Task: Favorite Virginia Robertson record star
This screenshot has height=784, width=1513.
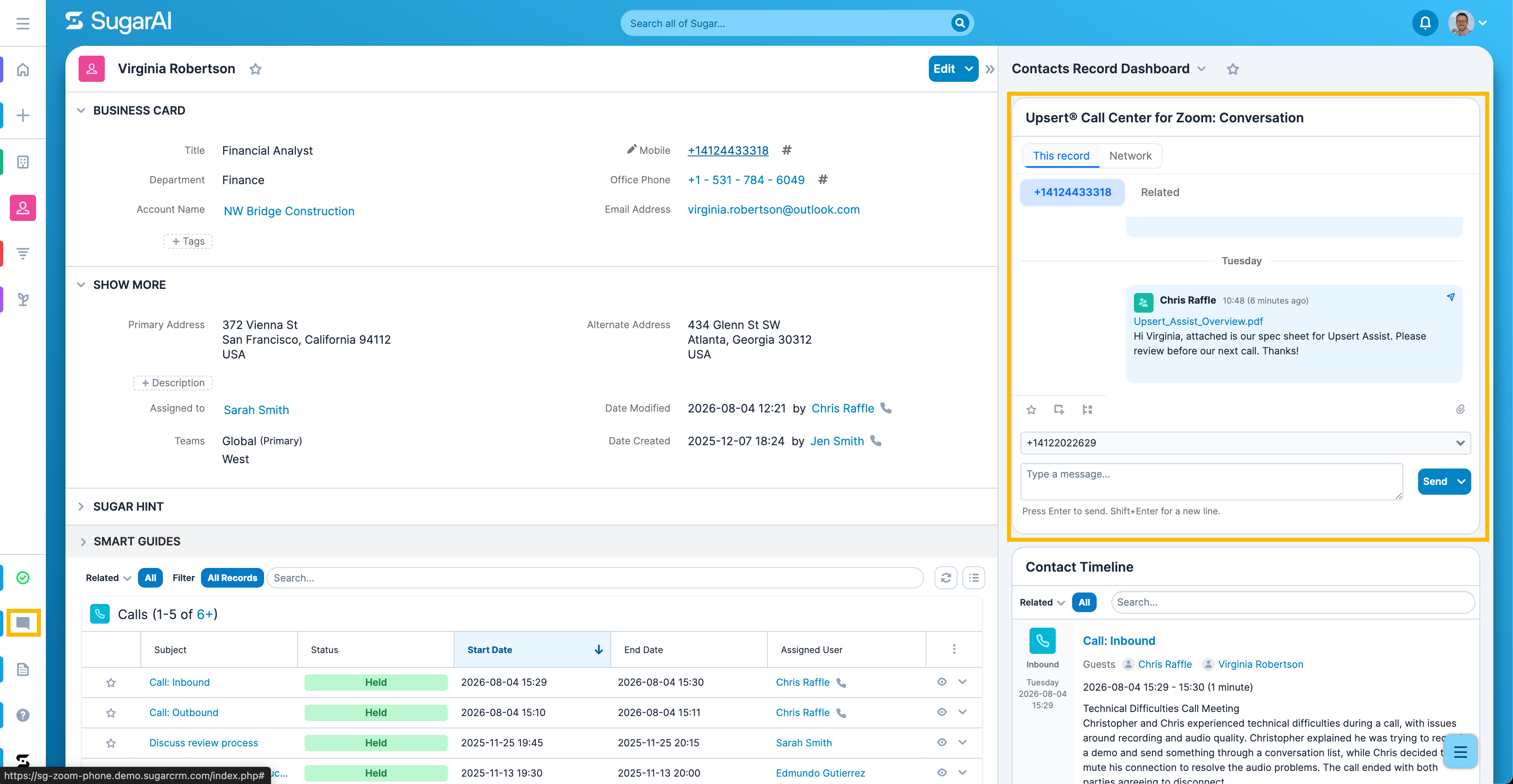Action: click(x=255, y=69)
